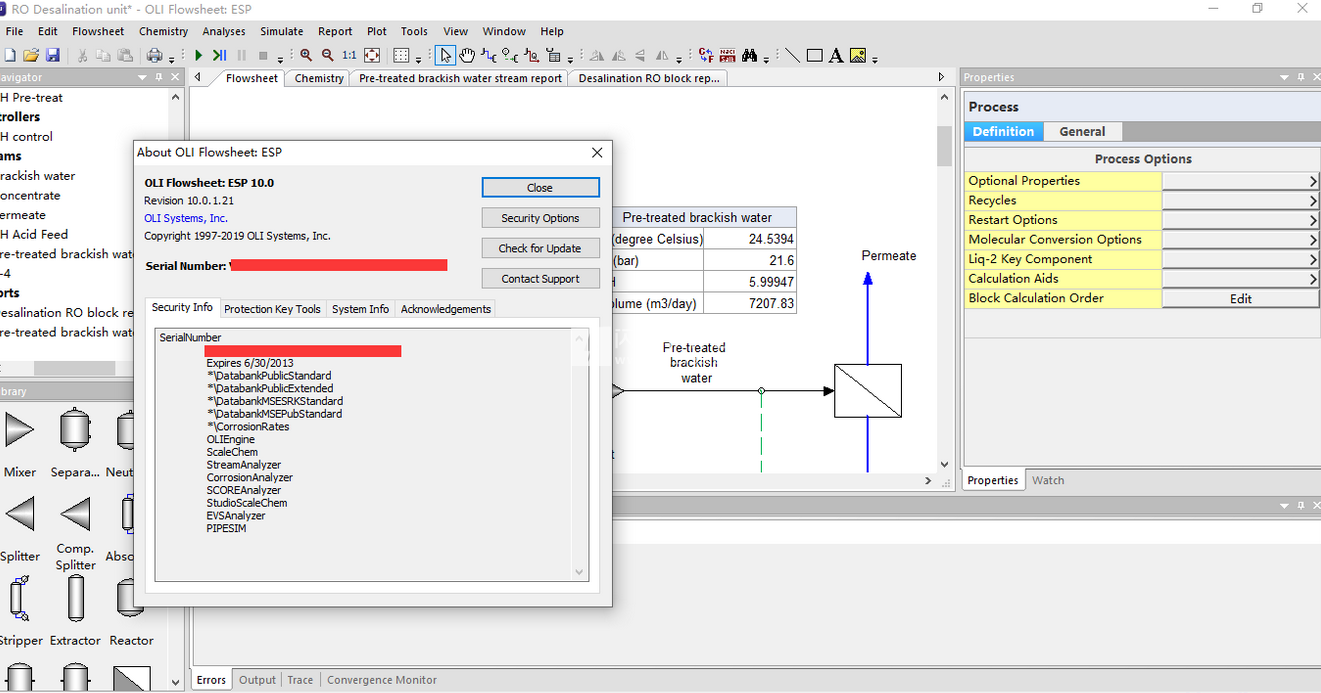Open the NaCl names manager icon
Image resolution: width=1321 pixels, height=693 pixels.
coord(728,56)
